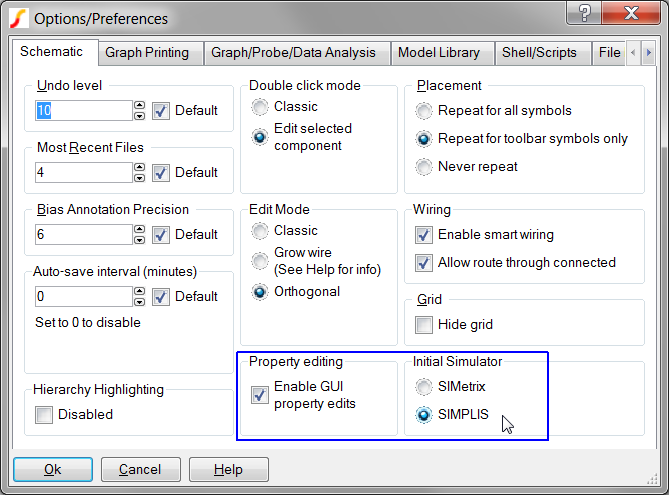669x495 pixels.
Task: Select Never repeat placement option
Action: pos(425,167)
